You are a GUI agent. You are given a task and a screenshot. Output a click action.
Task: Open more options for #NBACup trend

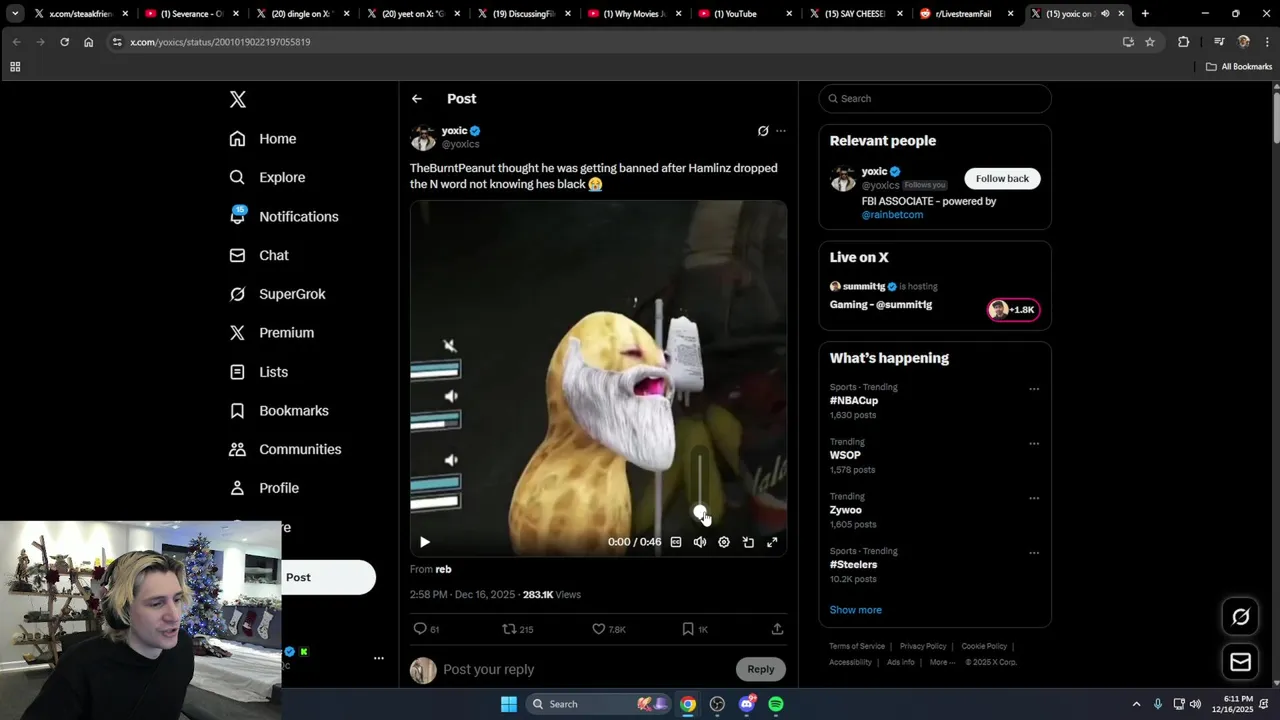coord(1034,389)
